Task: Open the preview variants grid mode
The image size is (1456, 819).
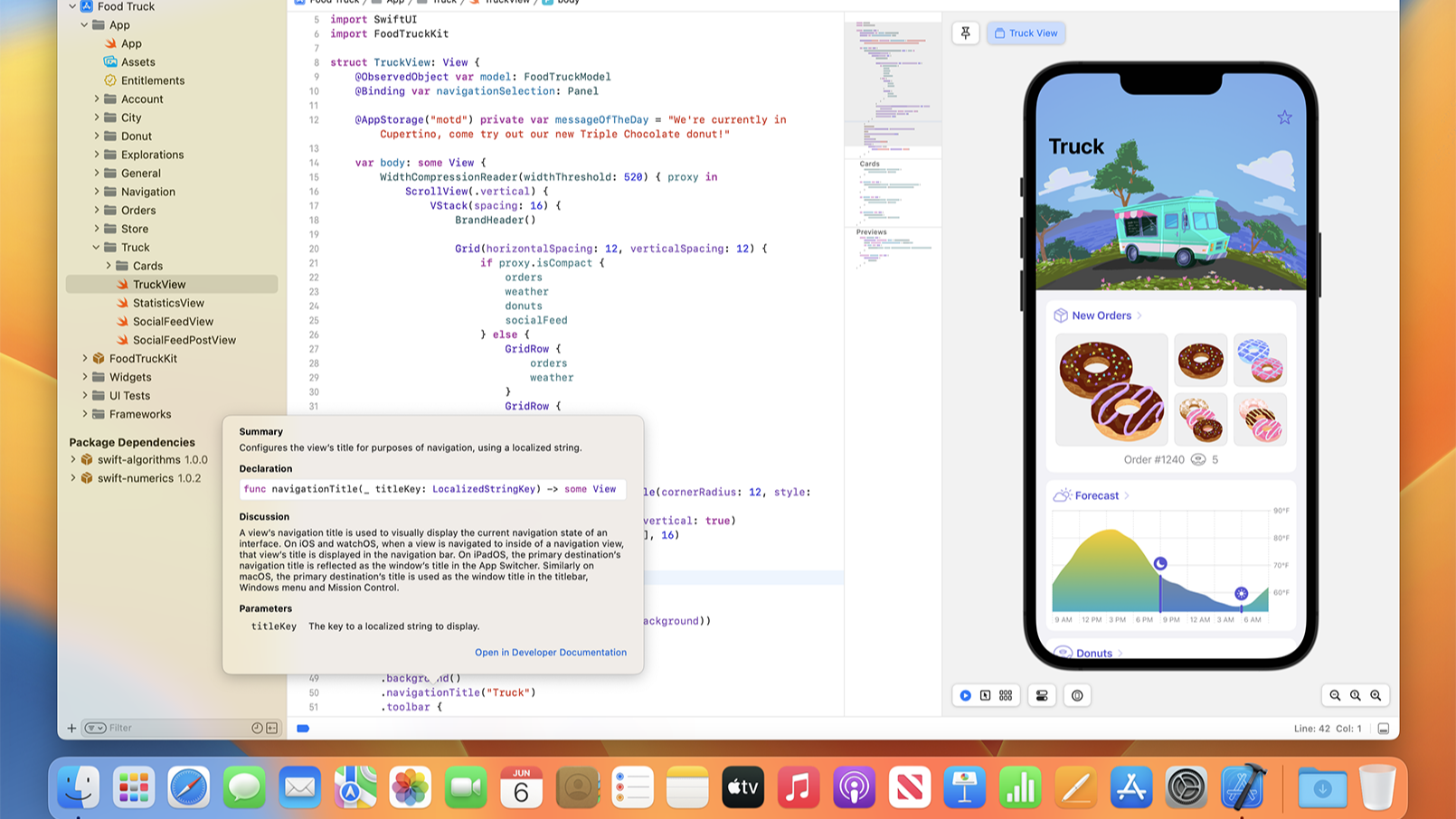Action: pyautogui.click(x=1006, y=695)
